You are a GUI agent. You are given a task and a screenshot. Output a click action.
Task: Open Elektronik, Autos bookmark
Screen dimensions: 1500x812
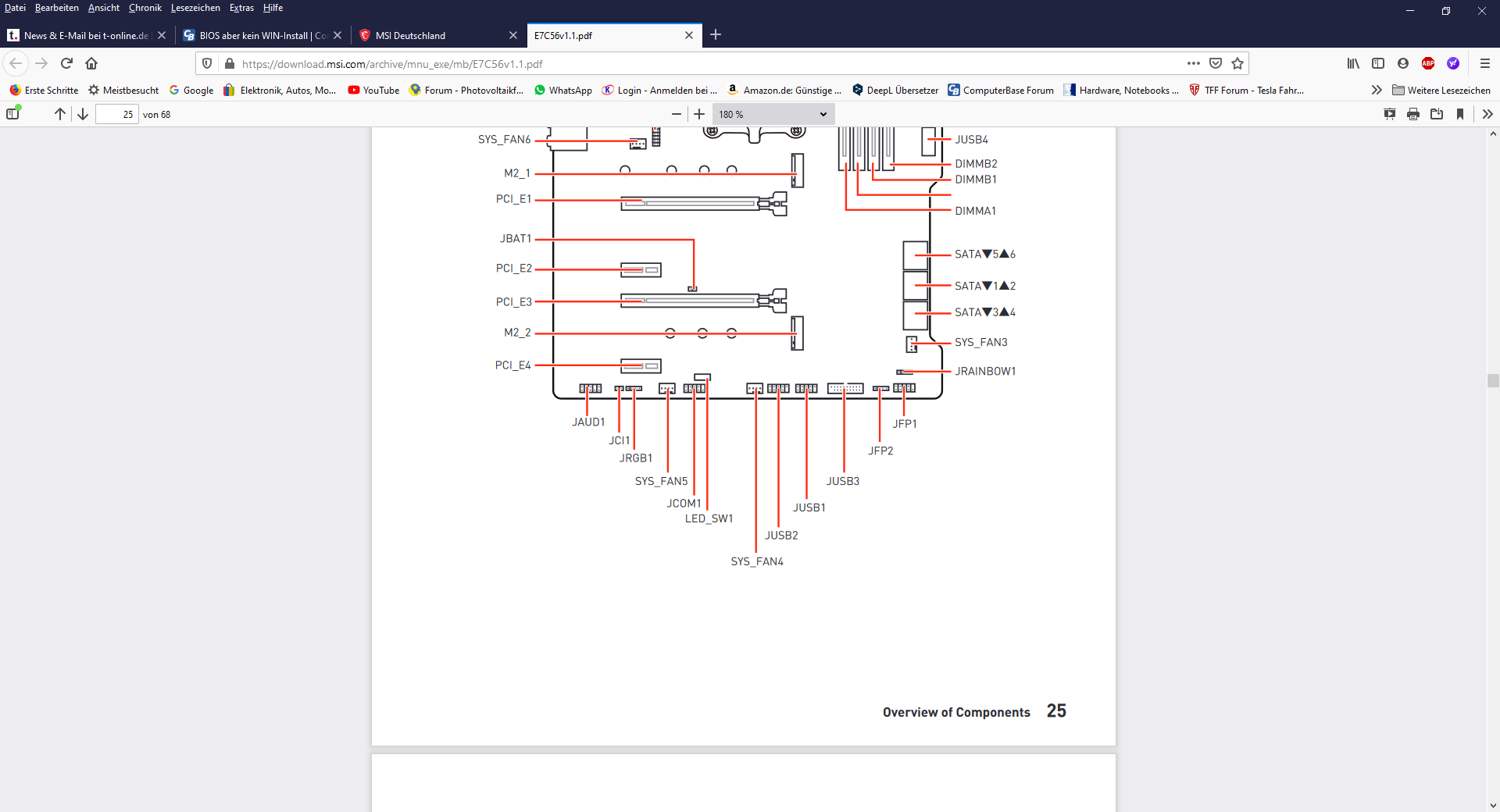[280, 91]
